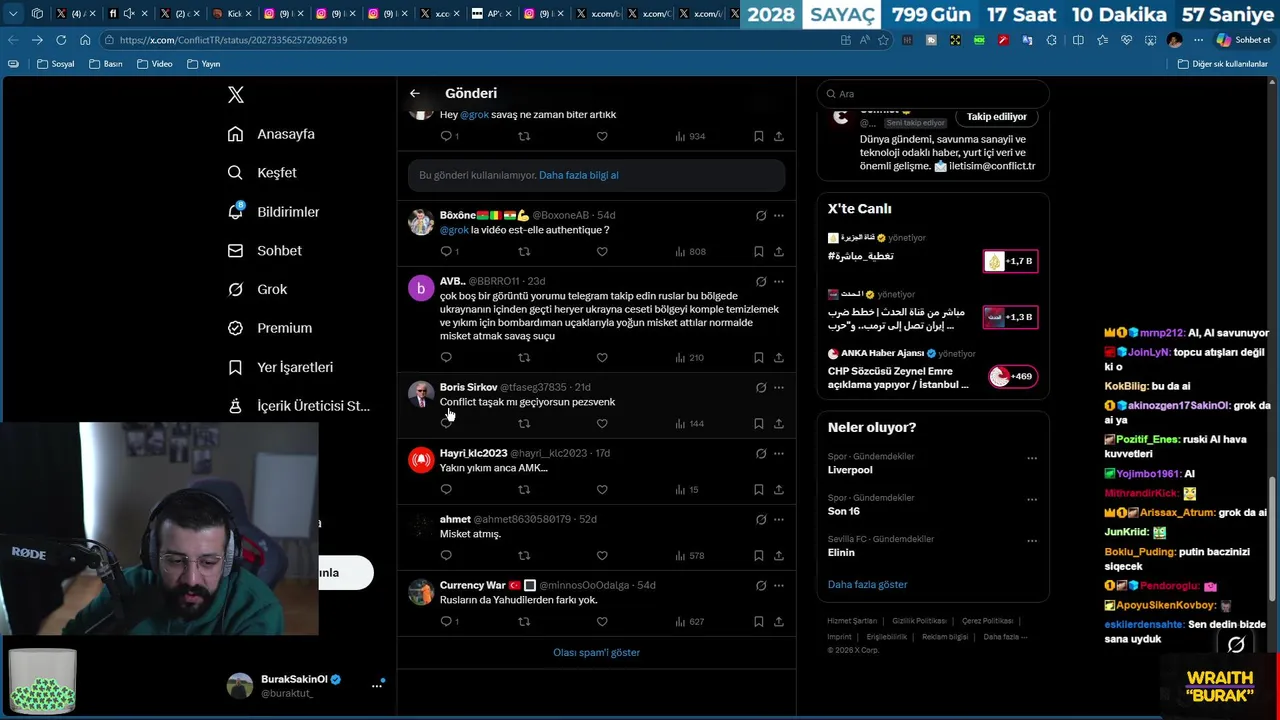The image size is (1280, 720).
Task: Open more options for Son 16 trend
Action: (x=1032, y=500)
